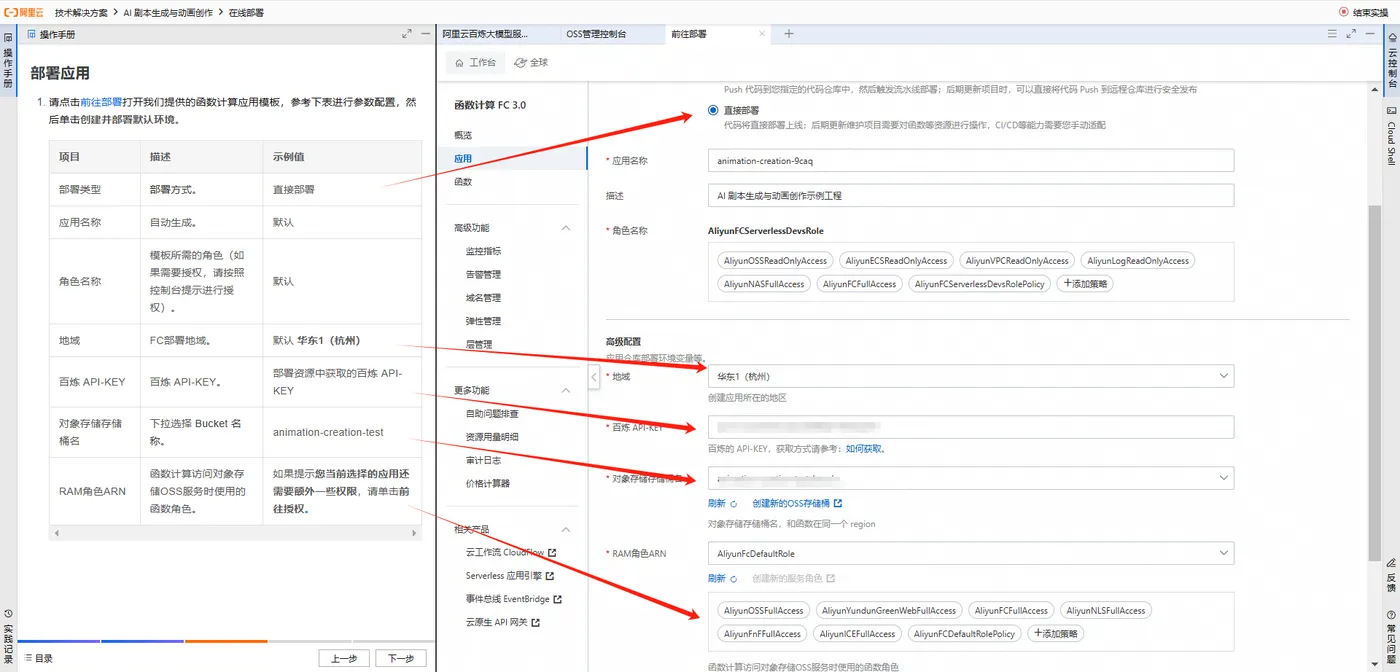Open 云原生 API 网关 external link
1400x672 pixels.
tap(502, 623)
